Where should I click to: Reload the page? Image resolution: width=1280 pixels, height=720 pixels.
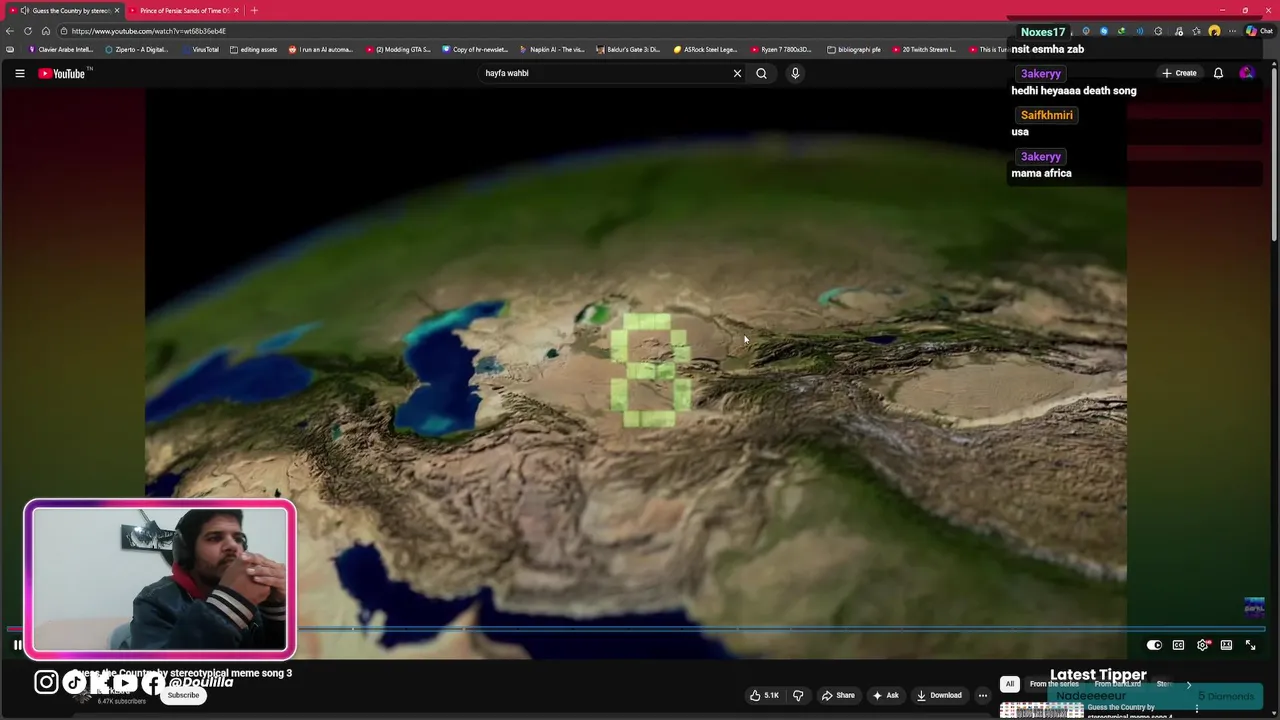coord(28,31)
